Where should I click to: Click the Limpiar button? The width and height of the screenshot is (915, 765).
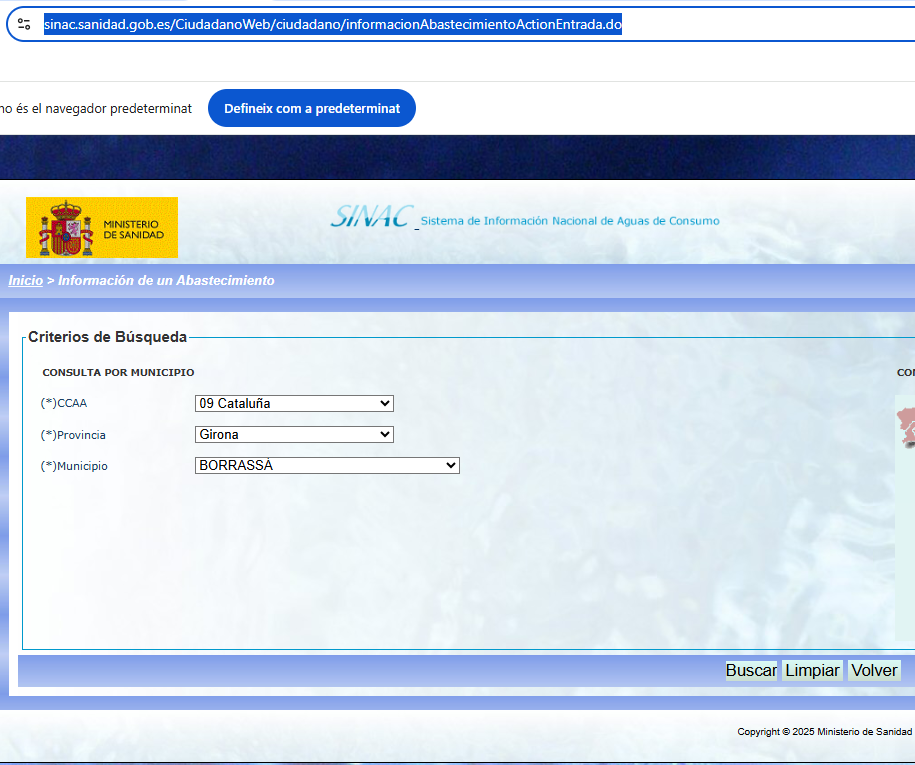tap(812, 670)
